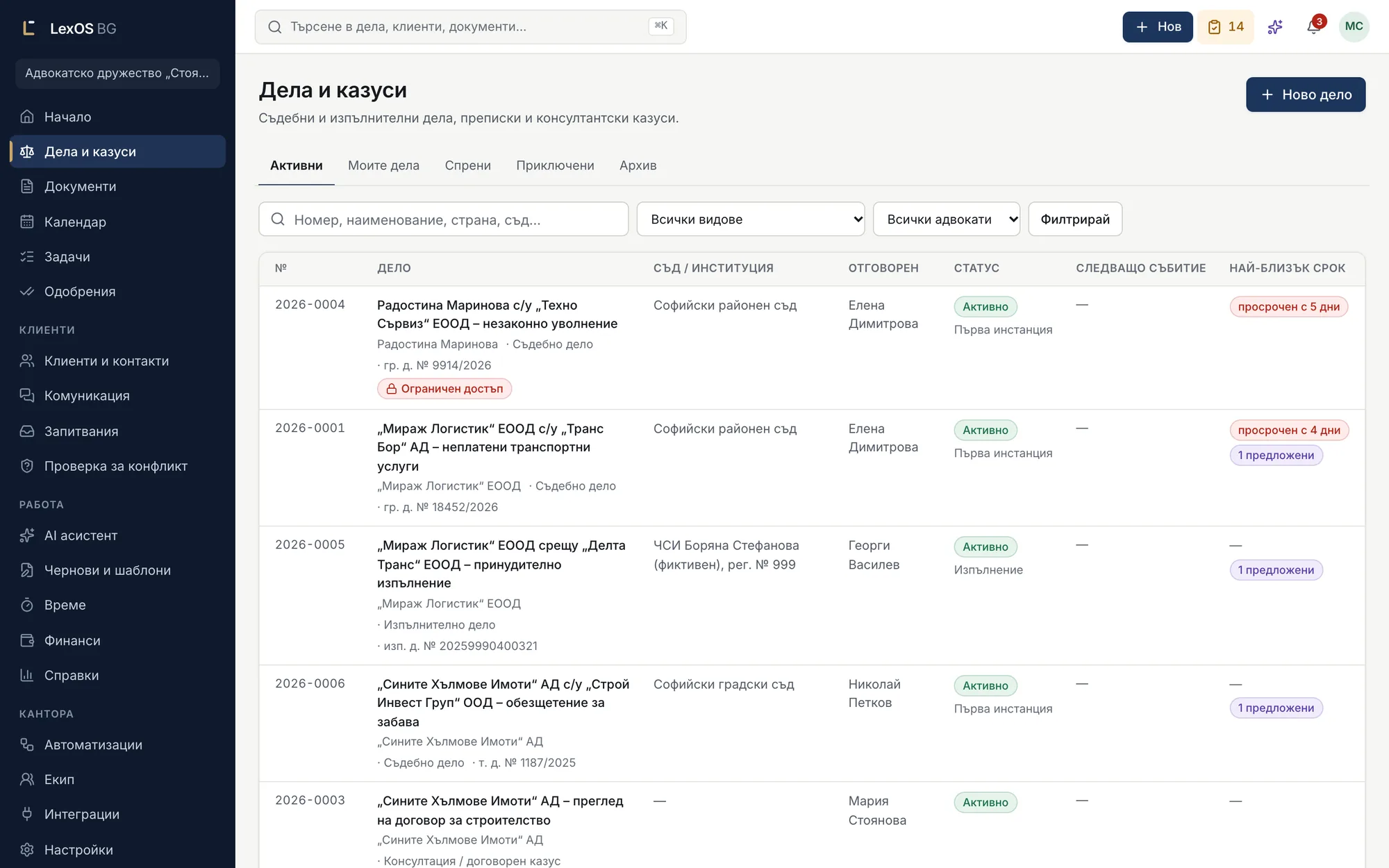Open Автоматизации icon in sidebar
The width and height of the screenshot is (1389, 868).
coord(27,744)
